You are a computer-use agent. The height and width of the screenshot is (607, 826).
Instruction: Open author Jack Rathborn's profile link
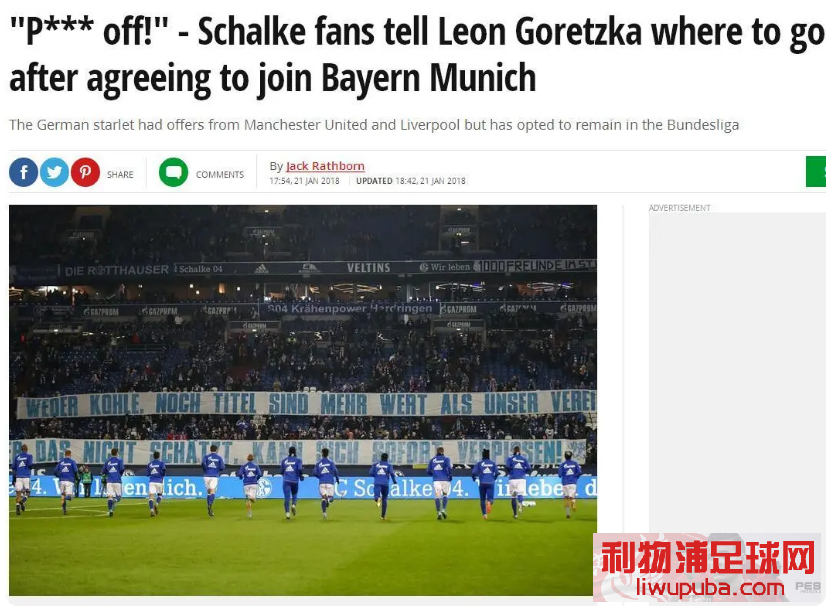click(325, 166)
